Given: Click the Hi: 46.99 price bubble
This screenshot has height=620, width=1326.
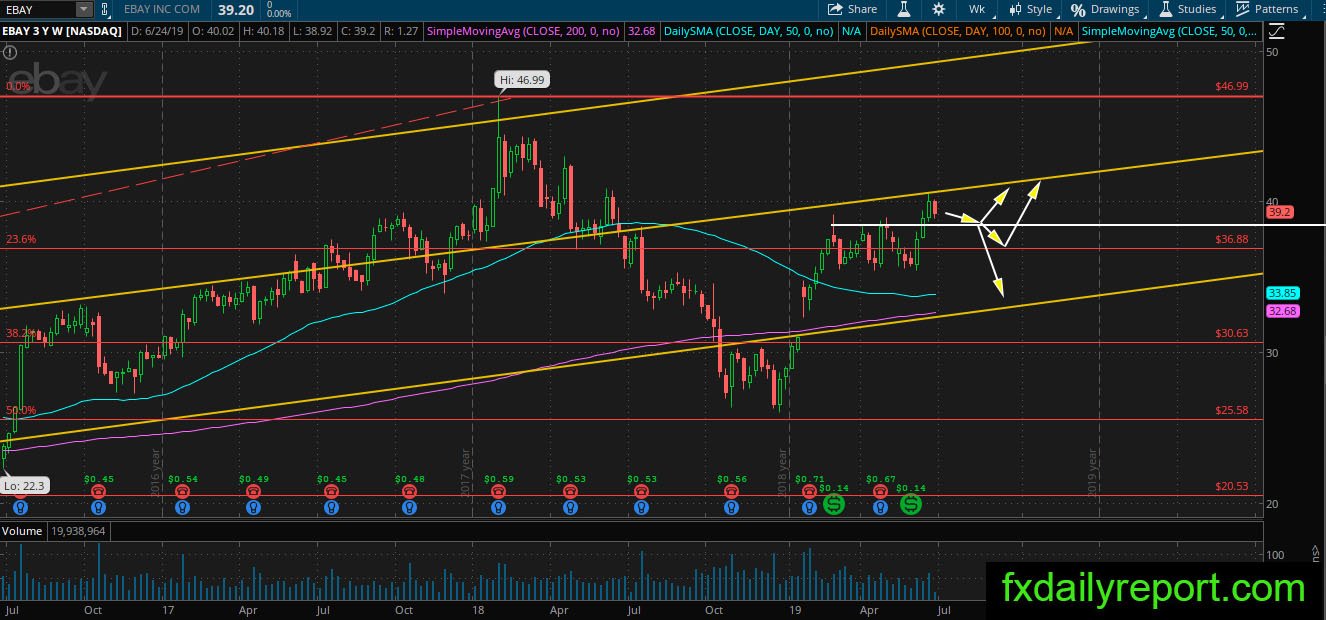Looking at the screenshot, I should click(x=522, y=80).
